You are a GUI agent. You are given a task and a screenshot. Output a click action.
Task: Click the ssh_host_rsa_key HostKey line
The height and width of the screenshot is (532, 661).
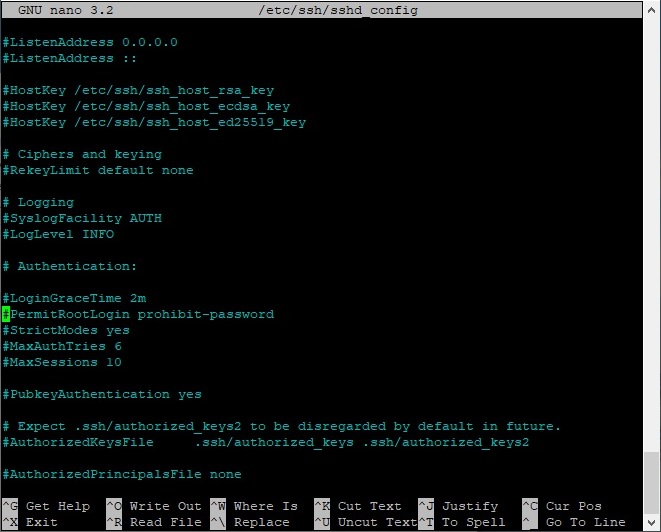pyautogui.click(x=138, y=90)
